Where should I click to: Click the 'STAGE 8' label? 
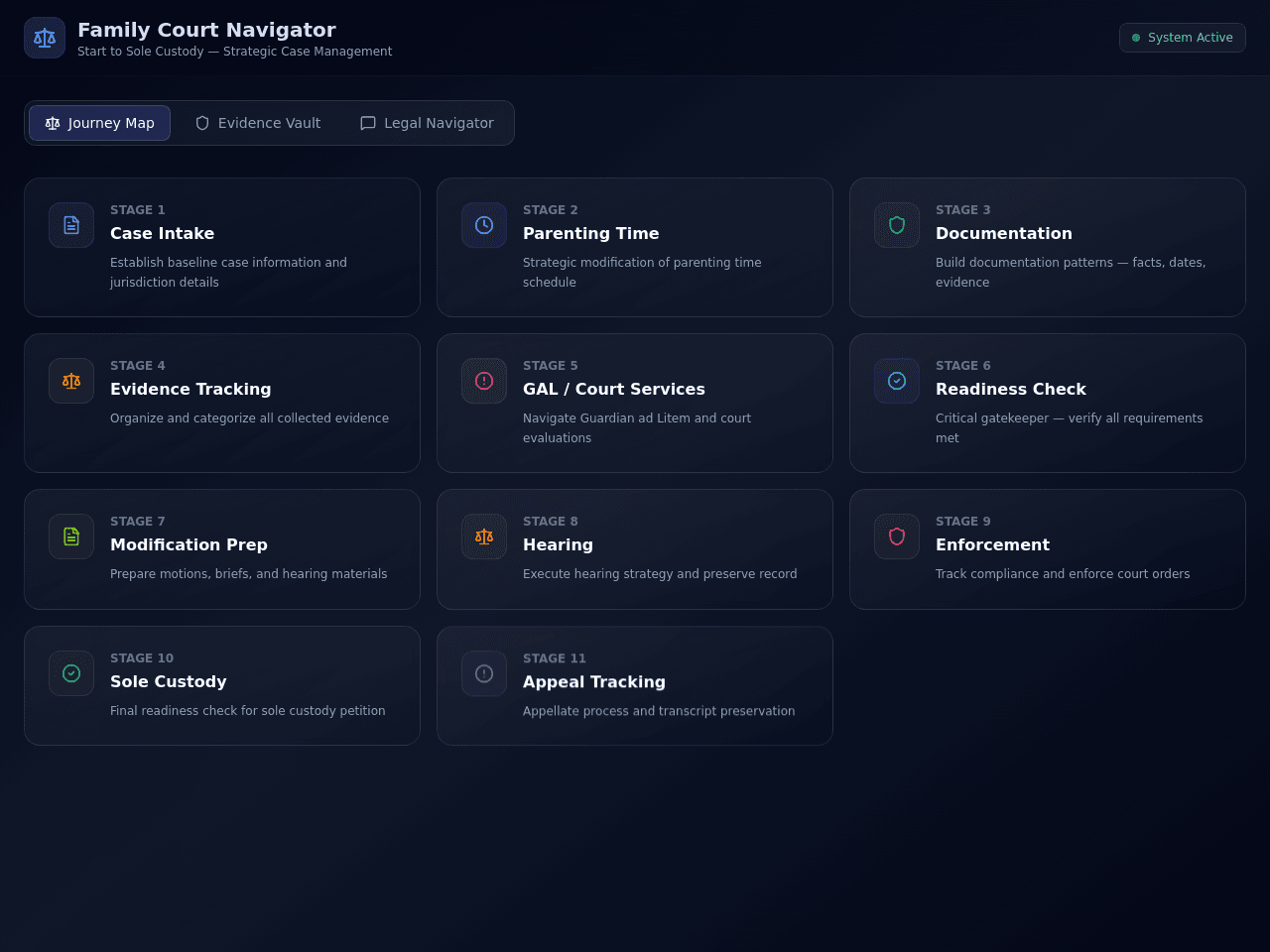pos(550,522)
